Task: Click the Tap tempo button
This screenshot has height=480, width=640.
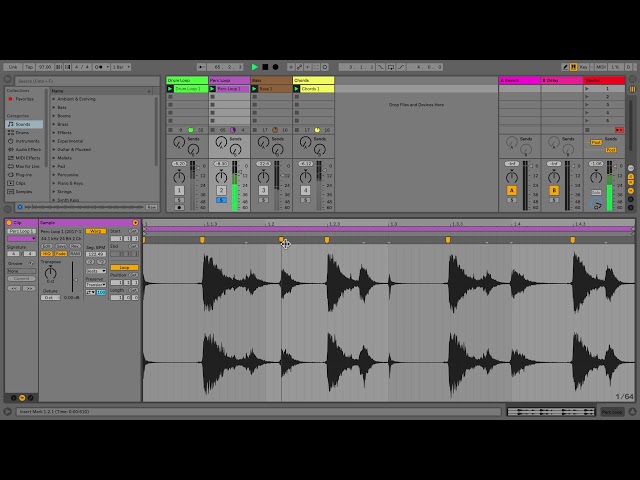Action: 29,67
